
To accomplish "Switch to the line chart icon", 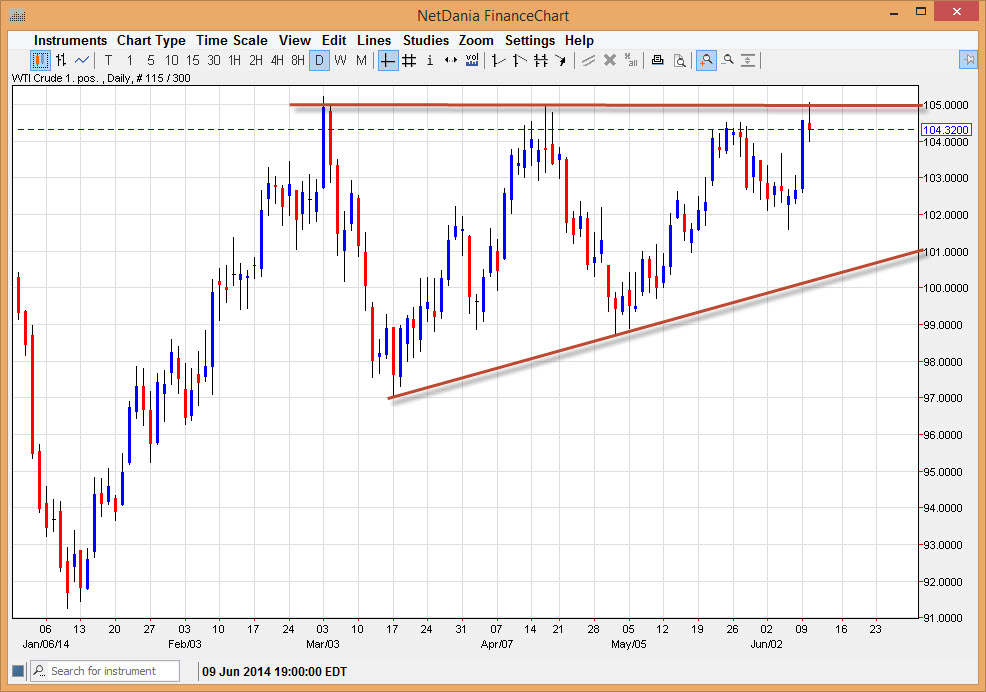I will click(82, 60).
